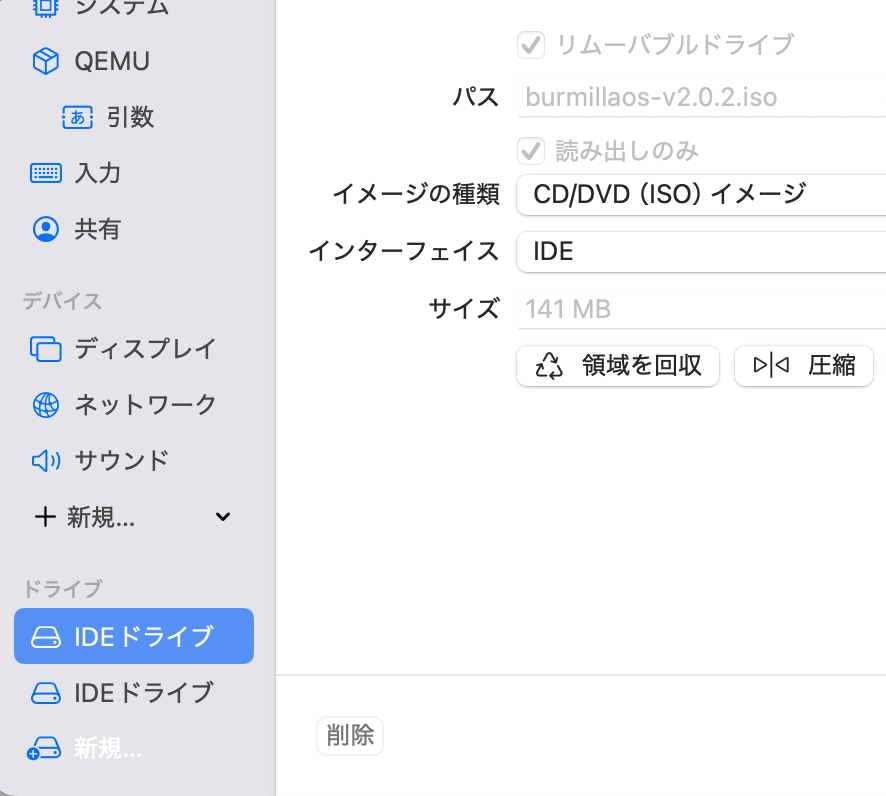Open the イメージの種類 dropdown
This screenshot has height=796, width=886.
click(x=700, y=194)
